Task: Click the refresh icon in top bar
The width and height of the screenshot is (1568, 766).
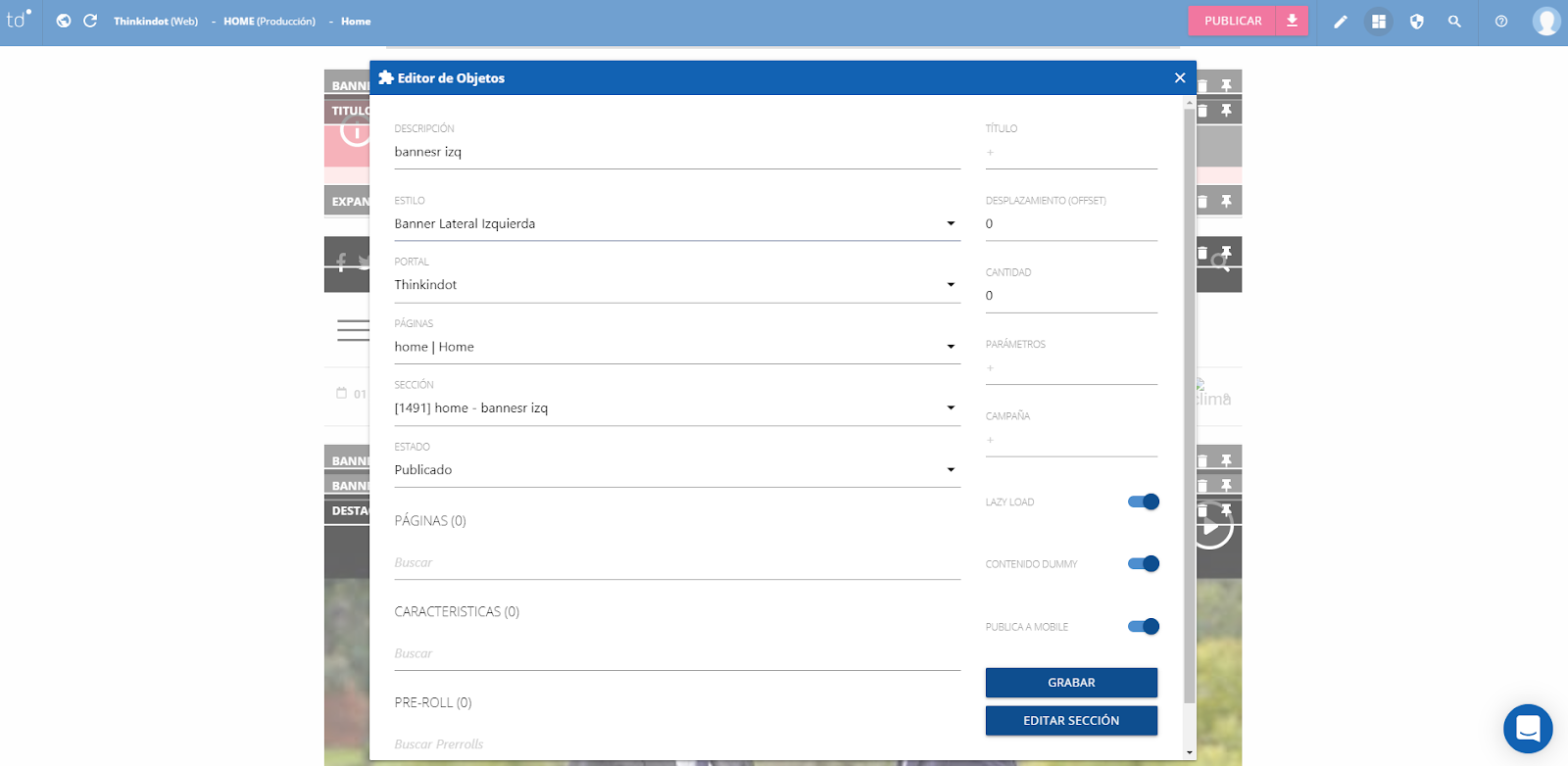Action: point(90,21)
